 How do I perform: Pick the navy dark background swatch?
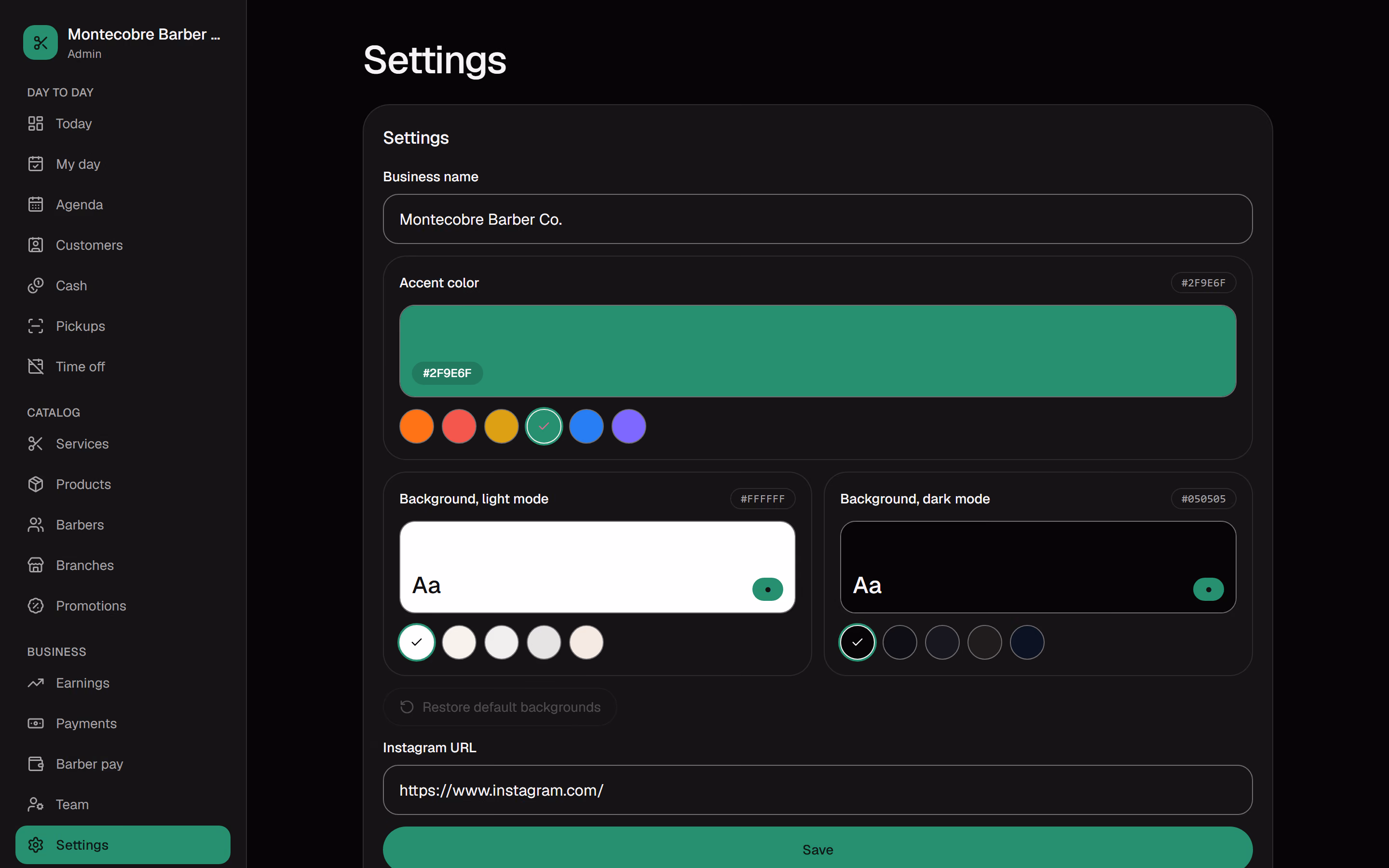1027,642
